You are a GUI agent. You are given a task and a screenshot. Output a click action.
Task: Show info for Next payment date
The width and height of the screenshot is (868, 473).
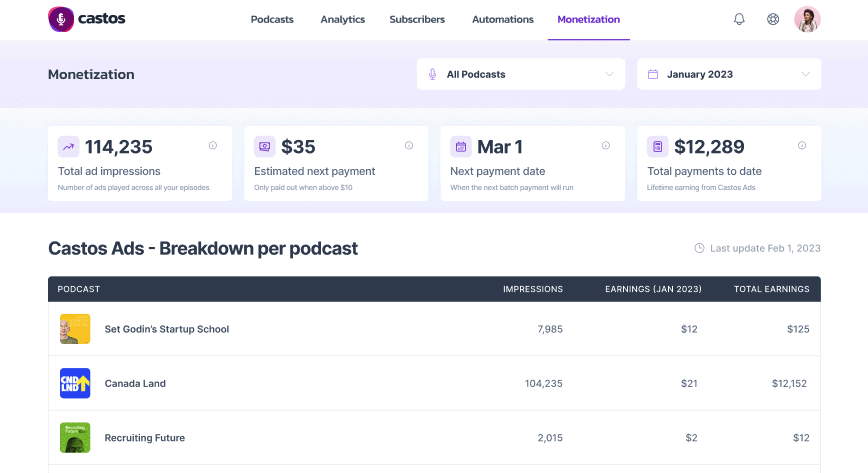tap(605, 146)
